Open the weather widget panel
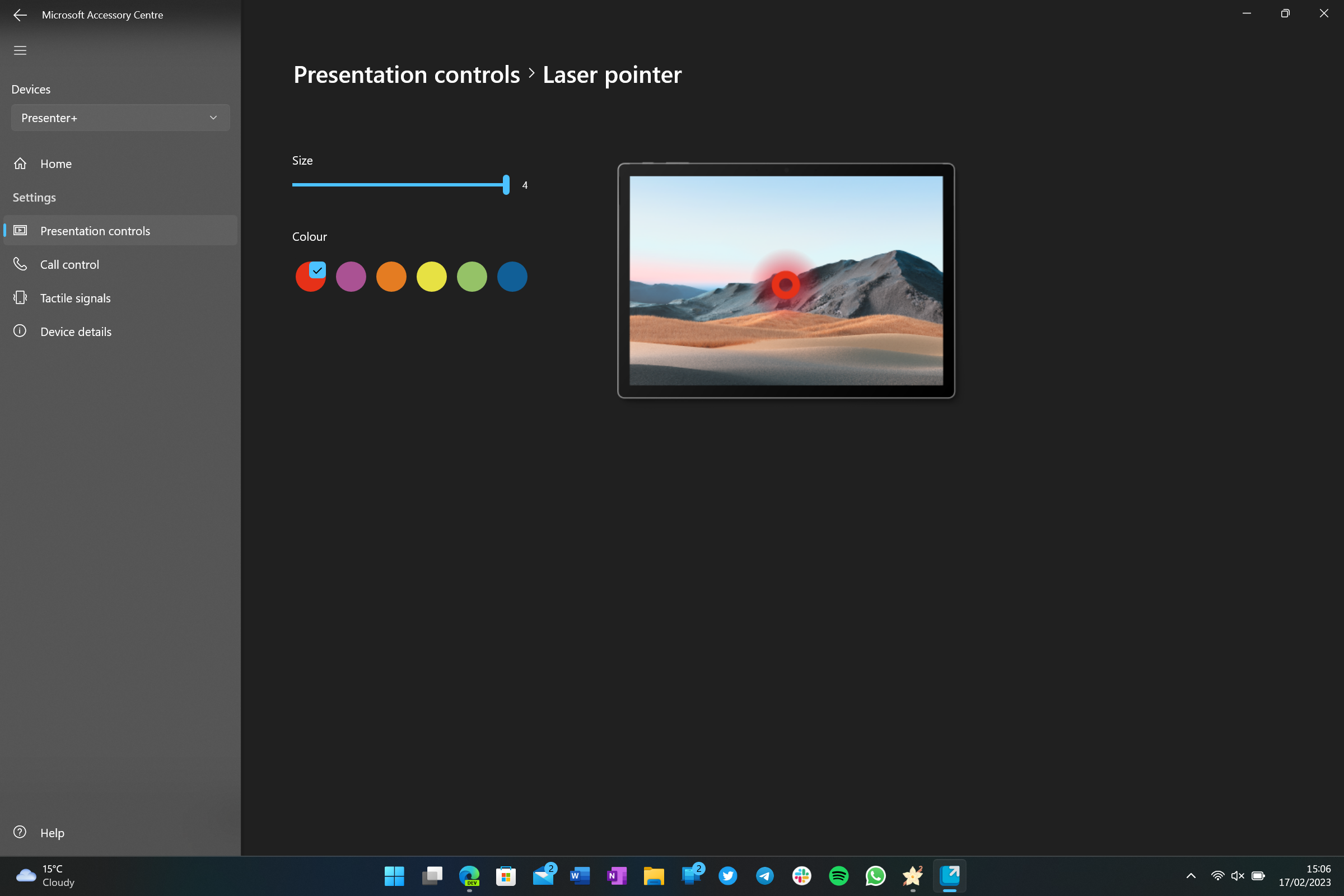The image size is (1344, 896). tap(46, 875)
